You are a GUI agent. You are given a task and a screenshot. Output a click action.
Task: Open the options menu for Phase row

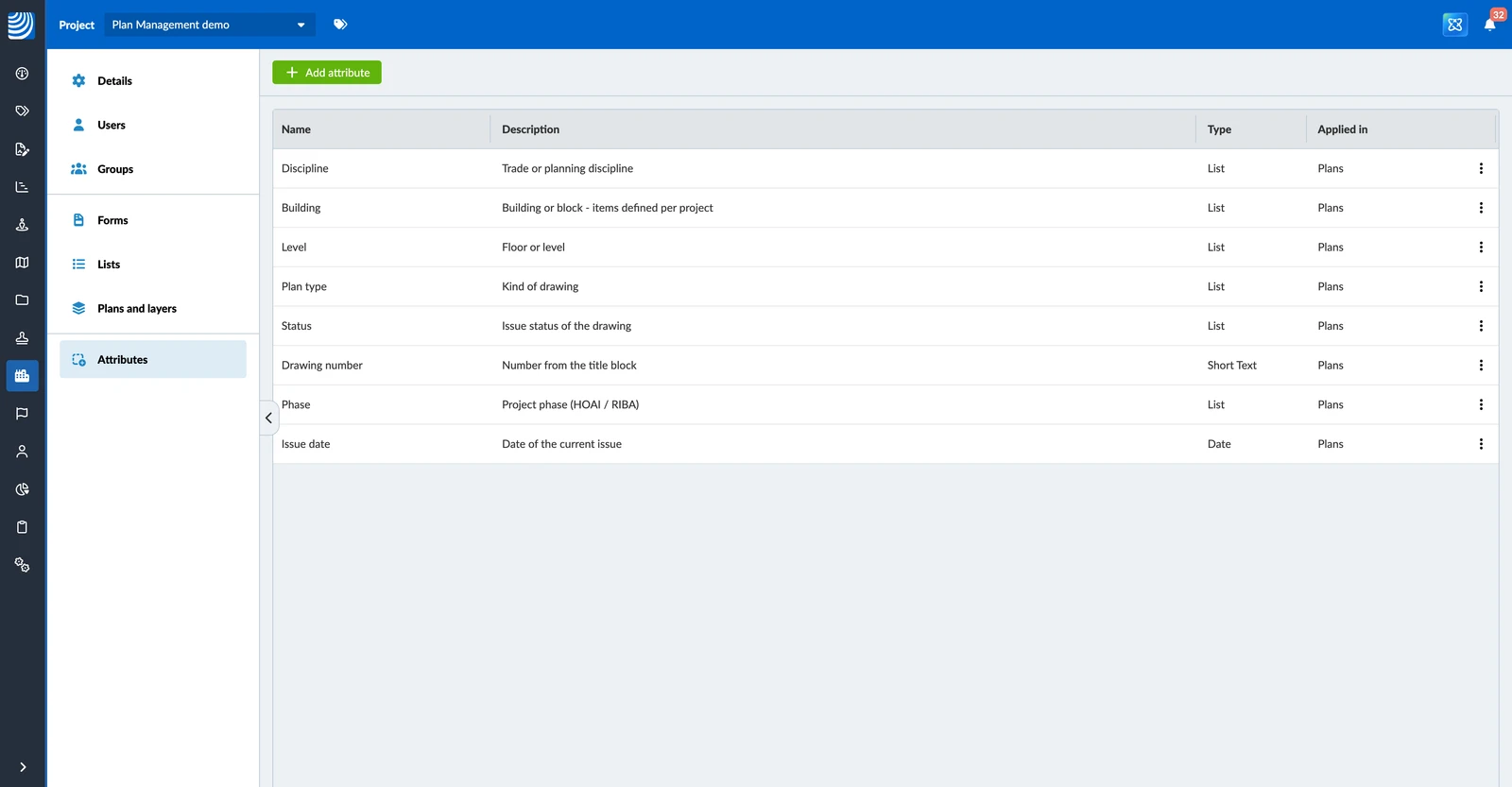coord(1481,404)
